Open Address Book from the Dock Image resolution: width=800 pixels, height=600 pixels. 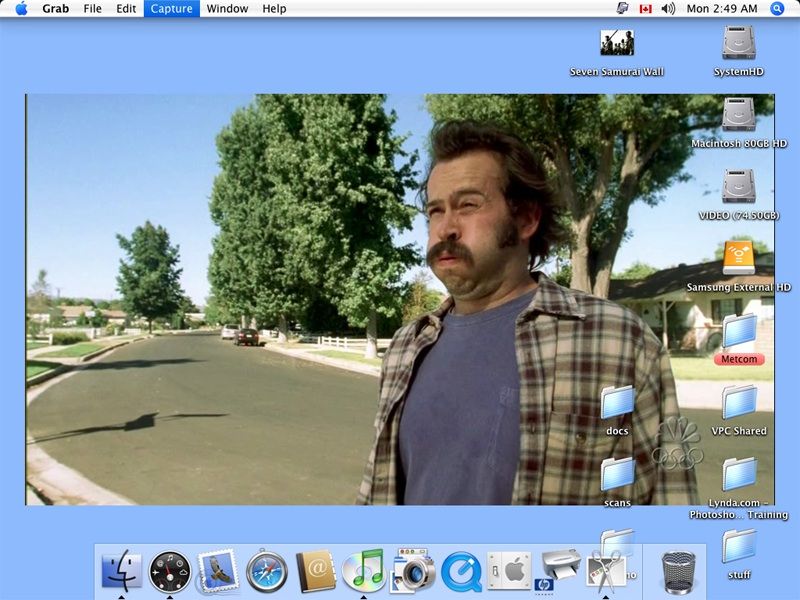point(315,571)
